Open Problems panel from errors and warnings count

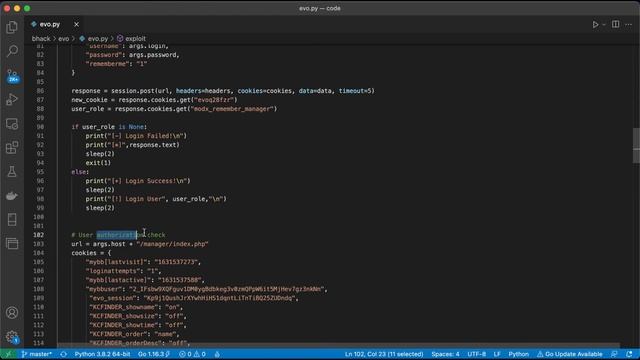pos(192,354)
